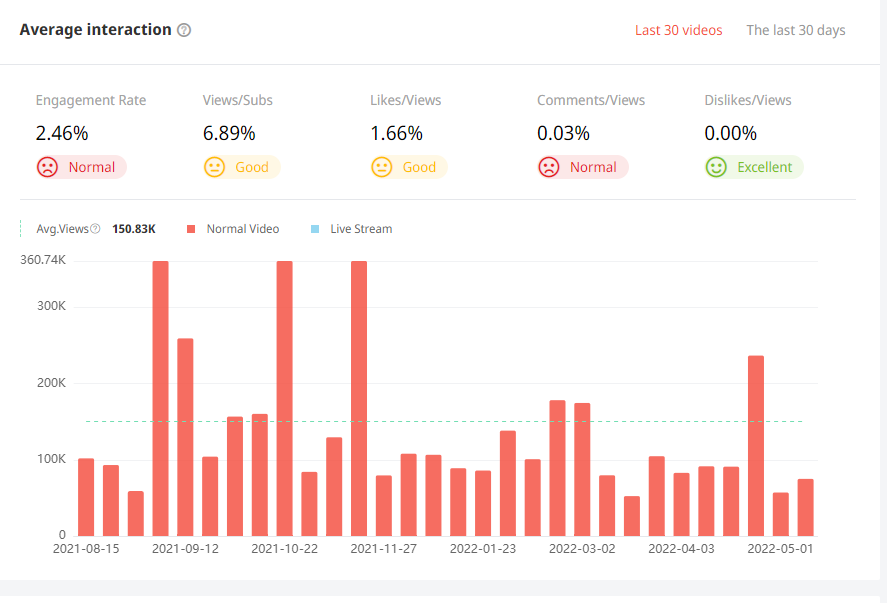Image resolution: width=887 pixels, height=603 pixels.
Task: Click the tall bar at 2021-11-27
Action: click(359, 398)
